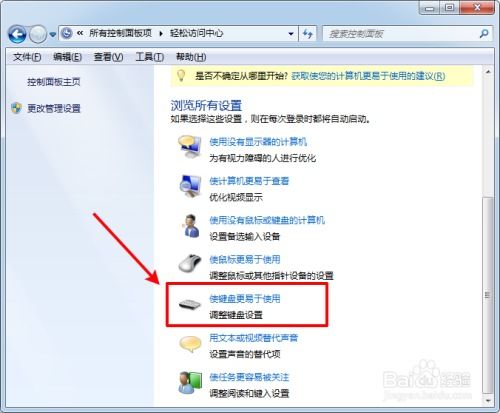Open 控制面板主页 link in sidebar
This screenshot has height=413, width=500.
coord(54,82)
